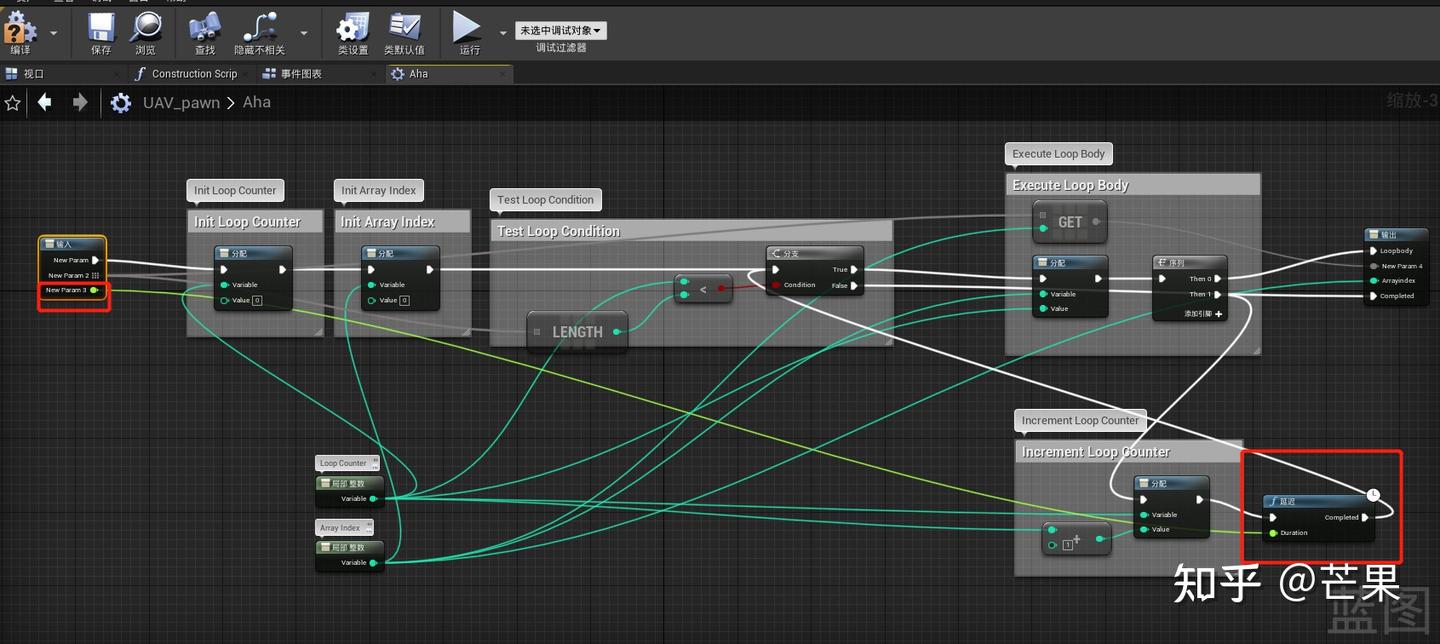Save the blueprint with 保存 icon
The height and width of the screenshot is (644, 1440).
click(101, 29)
